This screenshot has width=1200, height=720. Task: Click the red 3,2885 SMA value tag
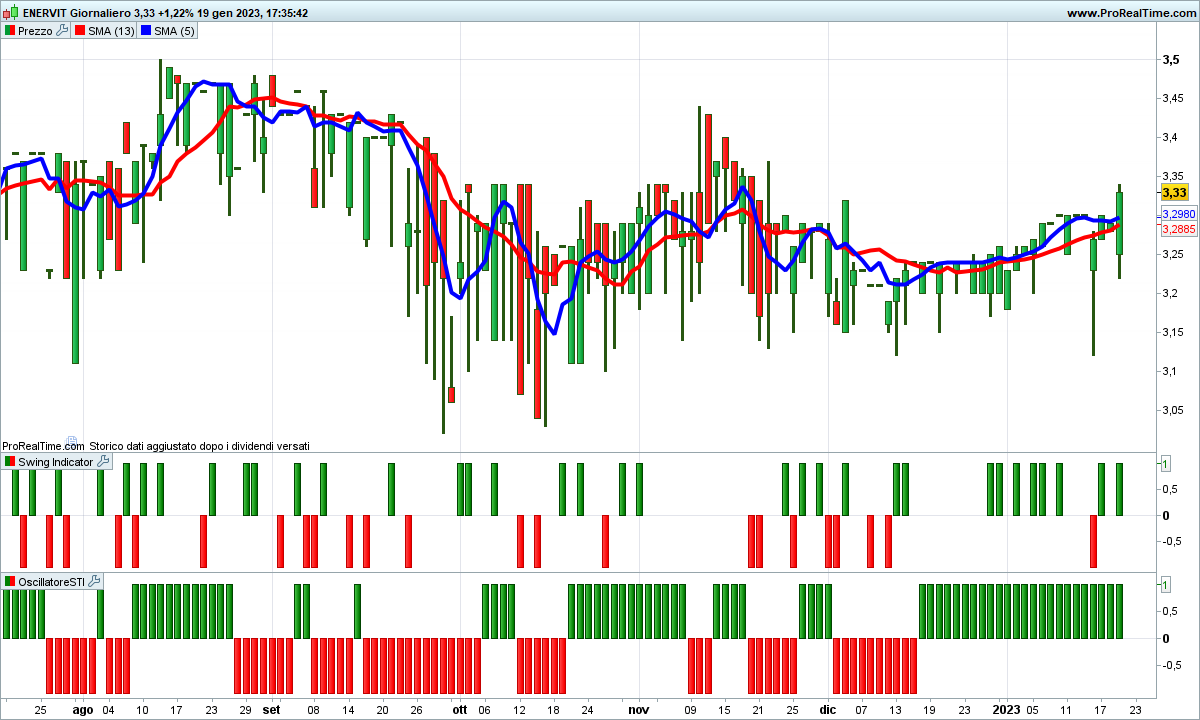pos(1178,229)
